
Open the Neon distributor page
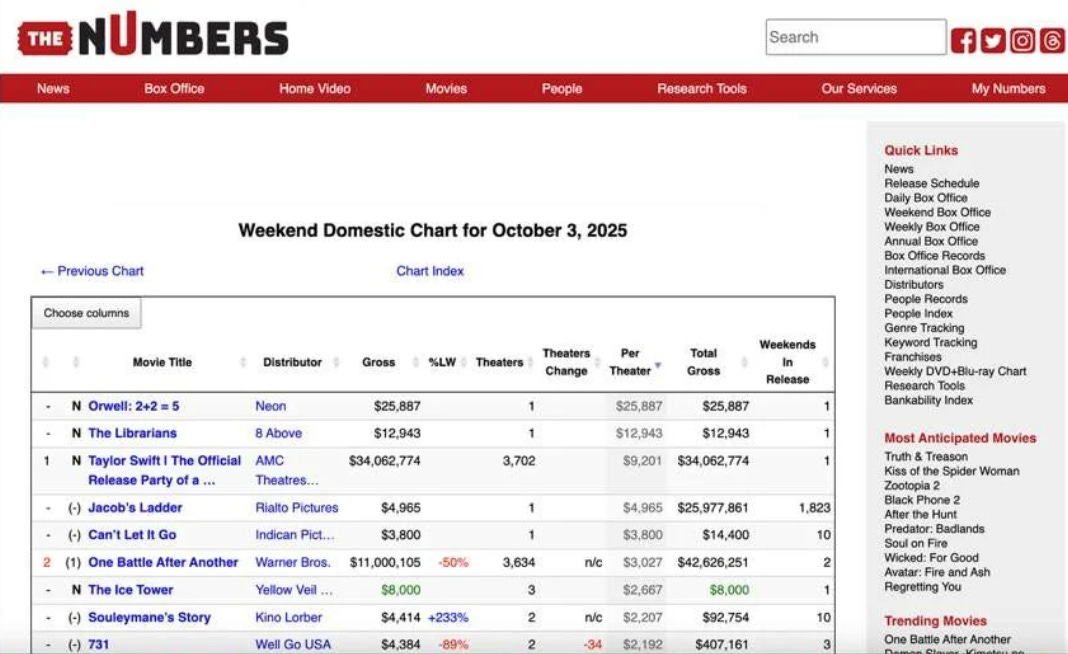(x=270, y=406)
